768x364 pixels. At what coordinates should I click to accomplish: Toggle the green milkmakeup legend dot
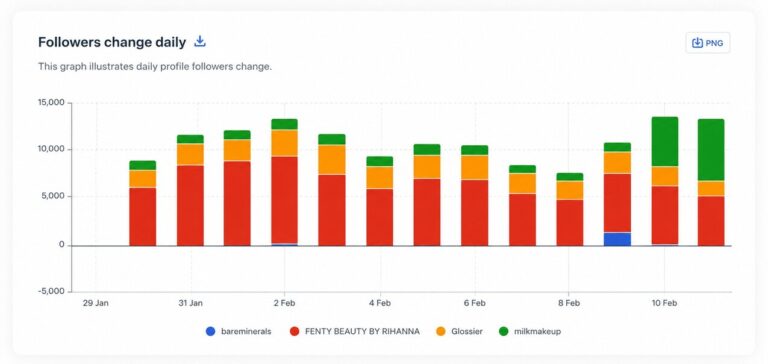[x=503, y=332]
